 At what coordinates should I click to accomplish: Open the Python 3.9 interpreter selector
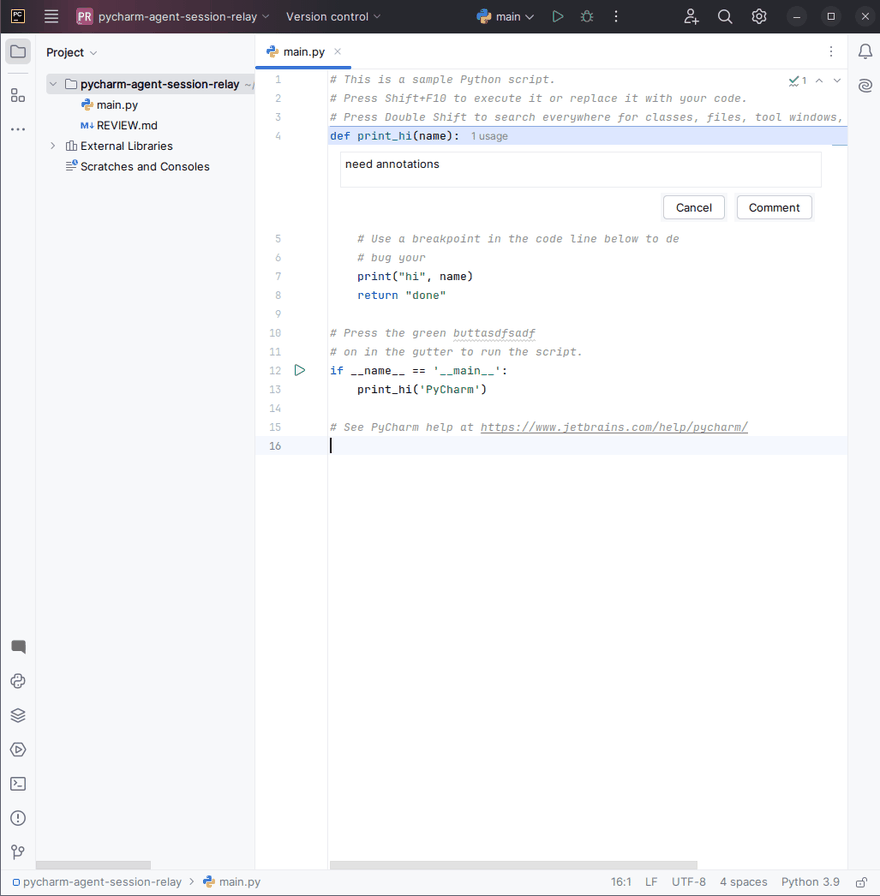pos(810,882)
